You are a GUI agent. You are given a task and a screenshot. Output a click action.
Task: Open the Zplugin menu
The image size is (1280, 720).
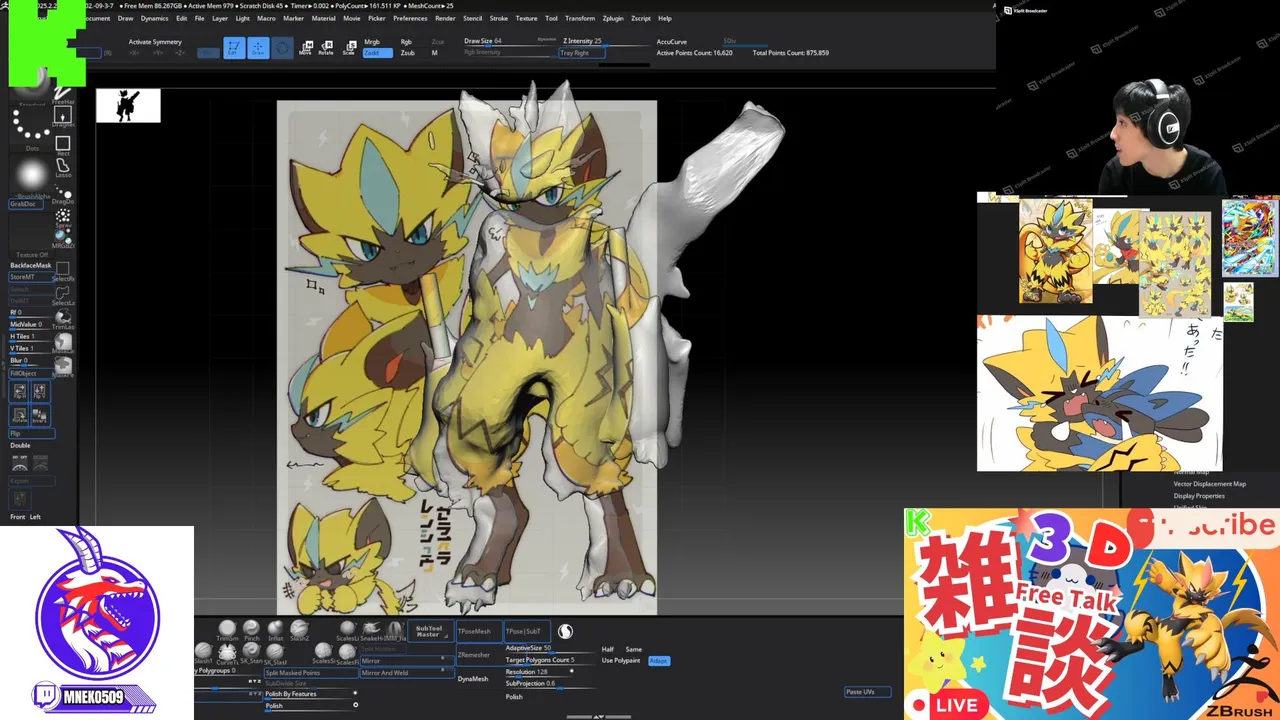point(613,18)
